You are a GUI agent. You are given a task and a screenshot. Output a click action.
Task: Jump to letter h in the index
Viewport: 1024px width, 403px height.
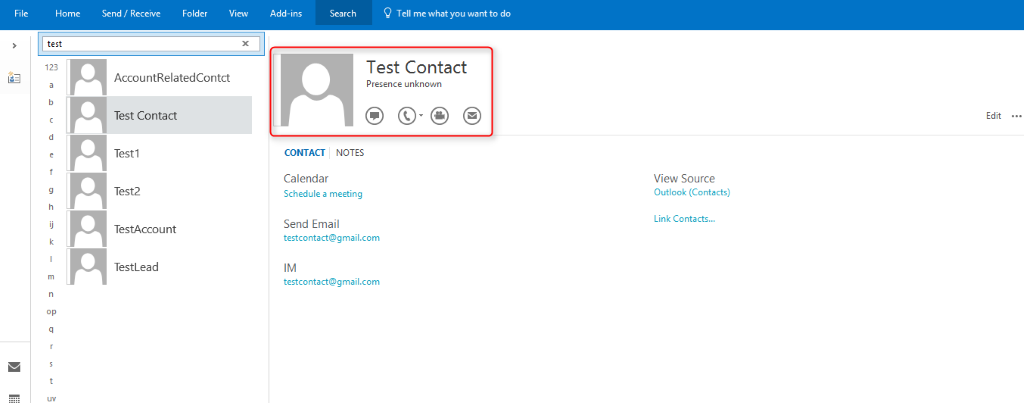52,207
